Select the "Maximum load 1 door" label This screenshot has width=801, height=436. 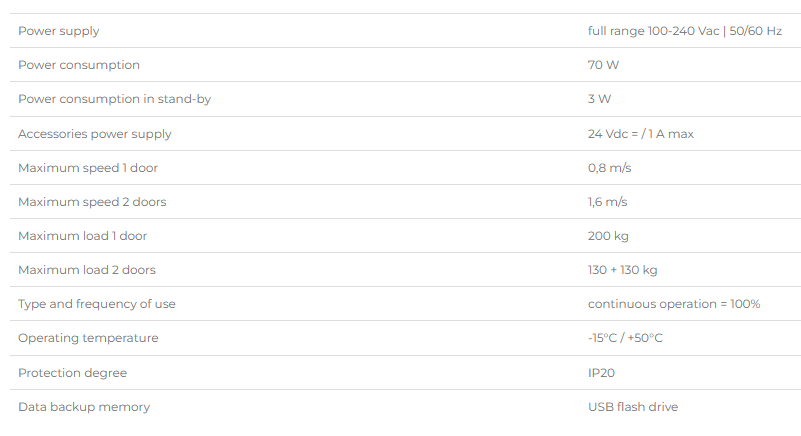click(x=83, y=236)
